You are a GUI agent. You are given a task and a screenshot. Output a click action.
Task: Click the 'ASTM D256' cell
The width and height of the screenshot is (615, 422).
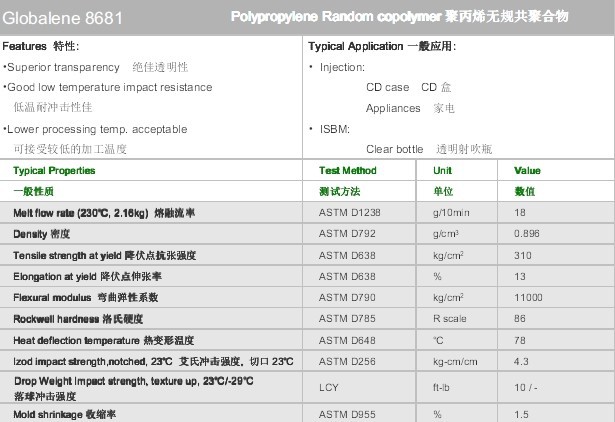click(x=347, y=362)
